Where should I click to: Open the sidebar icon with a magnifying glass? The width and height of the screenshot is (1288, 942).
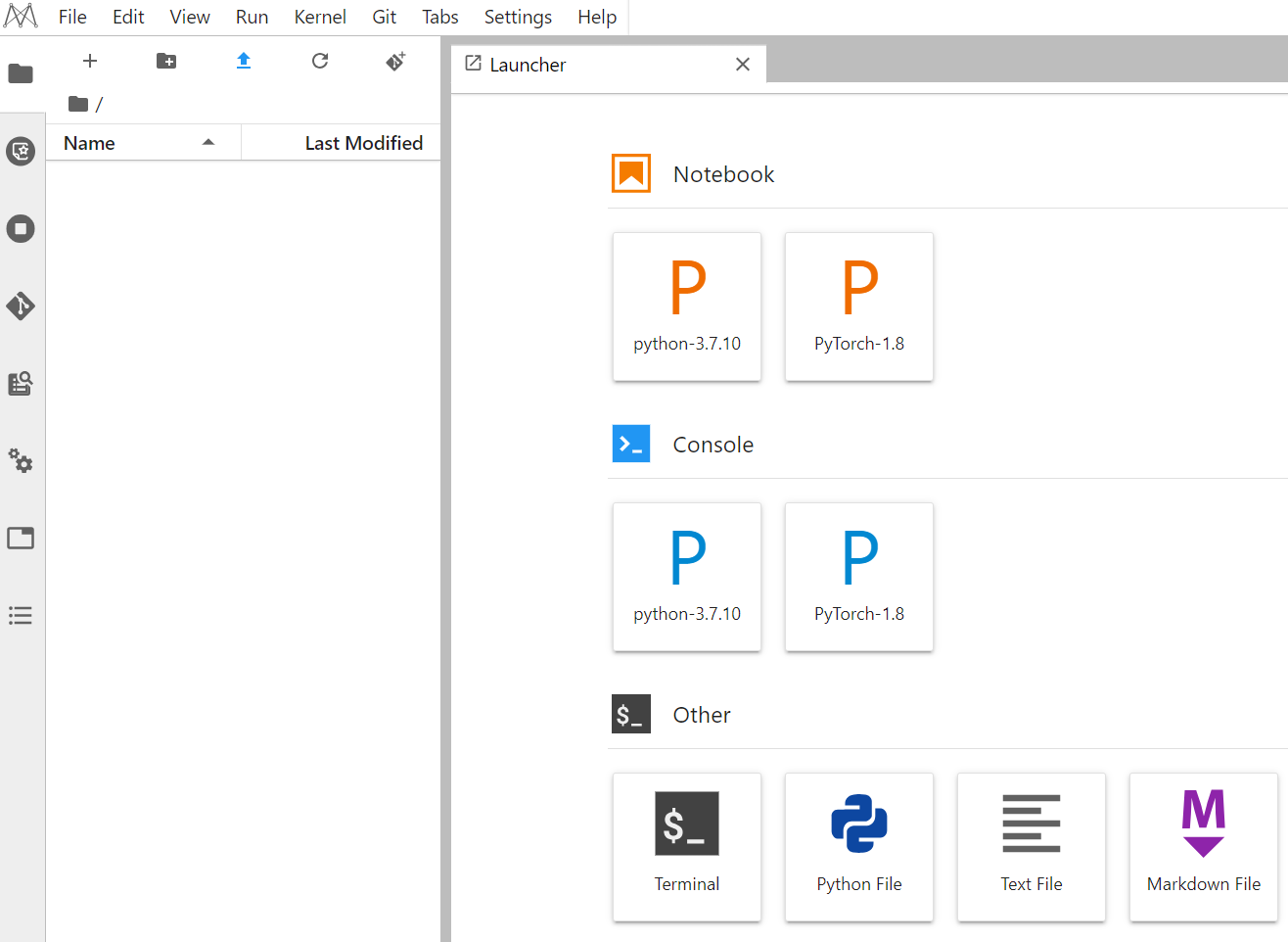coord(21,383)
